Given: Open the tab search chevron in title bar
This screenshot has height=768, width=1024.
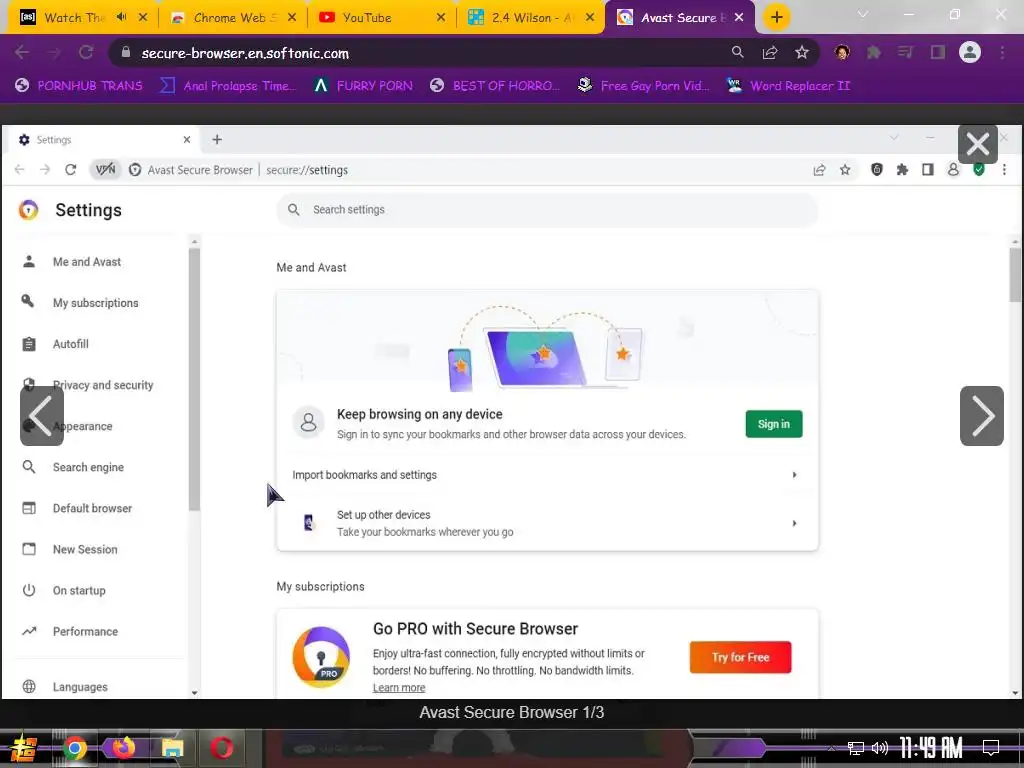Looking at the screenshot, I should [863, 14].
